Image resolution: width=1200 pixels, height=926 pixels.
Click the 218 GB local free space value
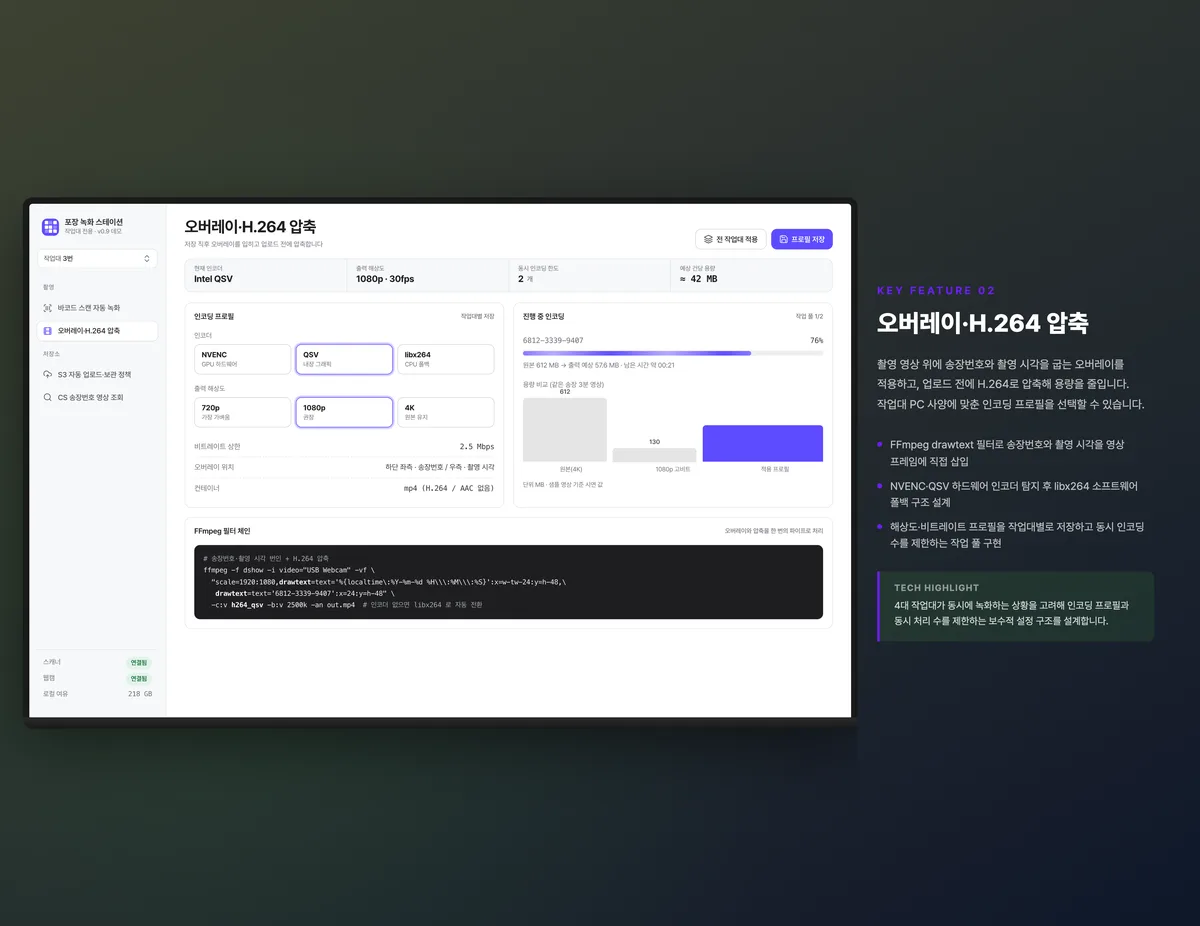pyautogui.click(x=140, y=694)
